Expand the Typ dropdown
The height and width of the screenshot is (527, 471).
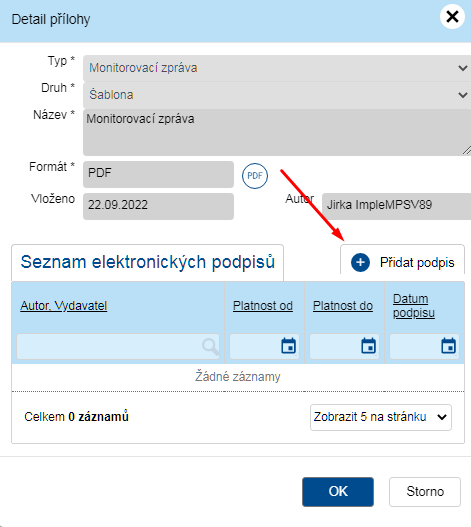click(x=277, y=68)
